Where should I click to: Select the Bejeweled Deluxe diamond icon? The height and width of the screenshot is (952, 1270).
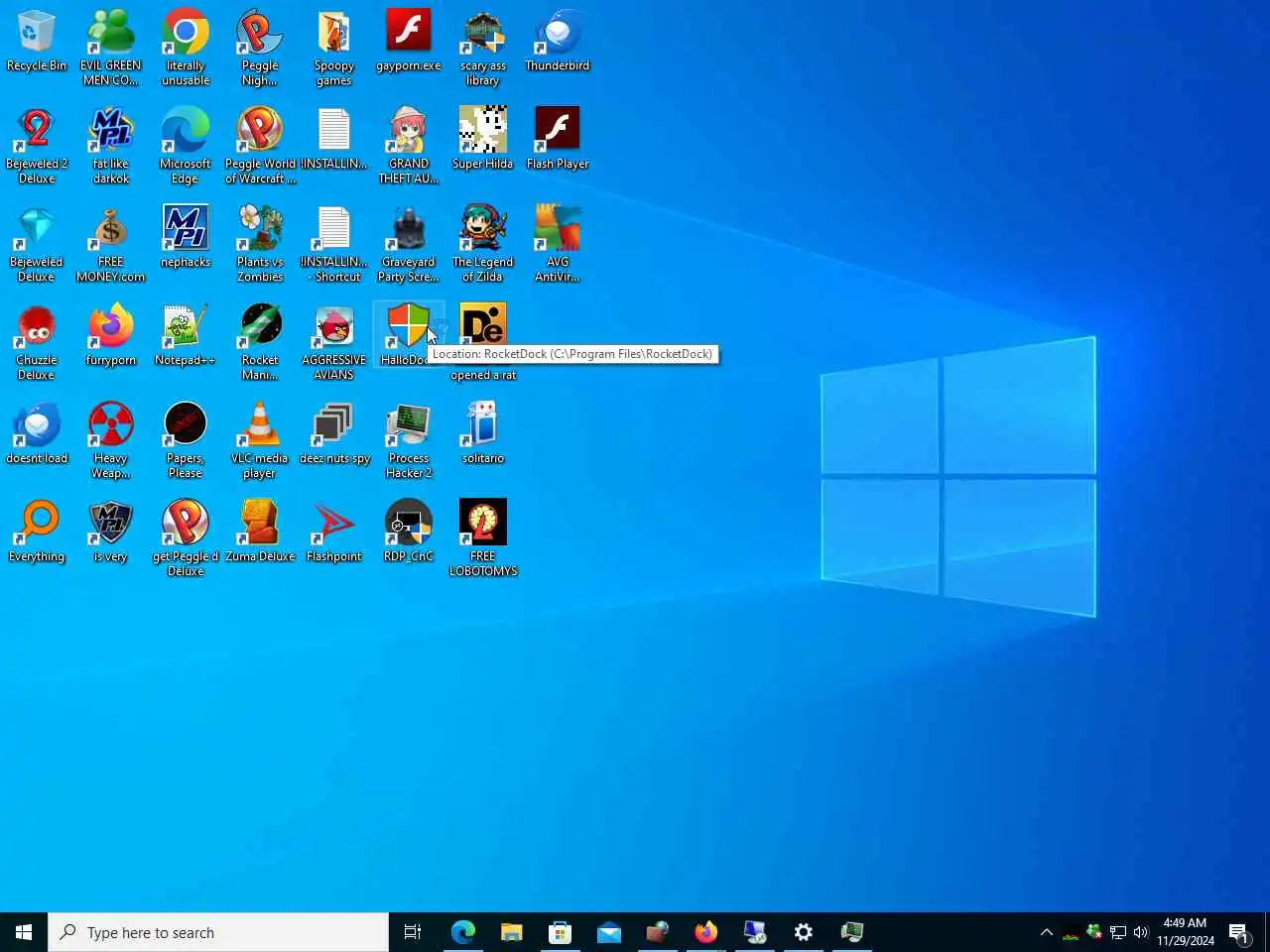click(37, 244)
